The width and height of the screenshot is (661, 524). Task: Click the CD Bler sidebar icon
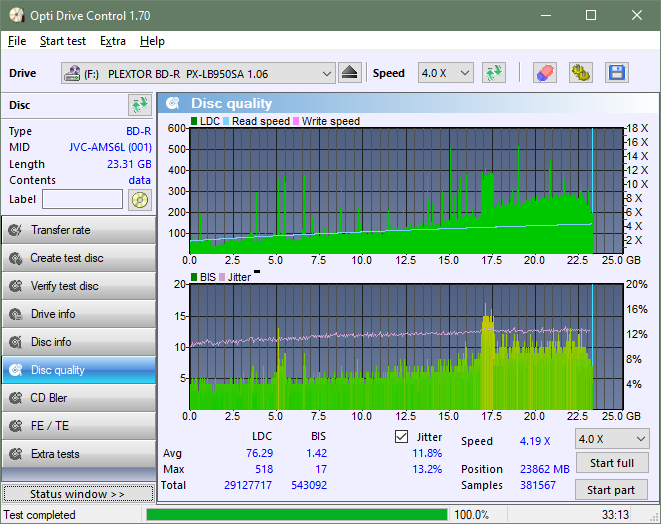click(16, 398)
